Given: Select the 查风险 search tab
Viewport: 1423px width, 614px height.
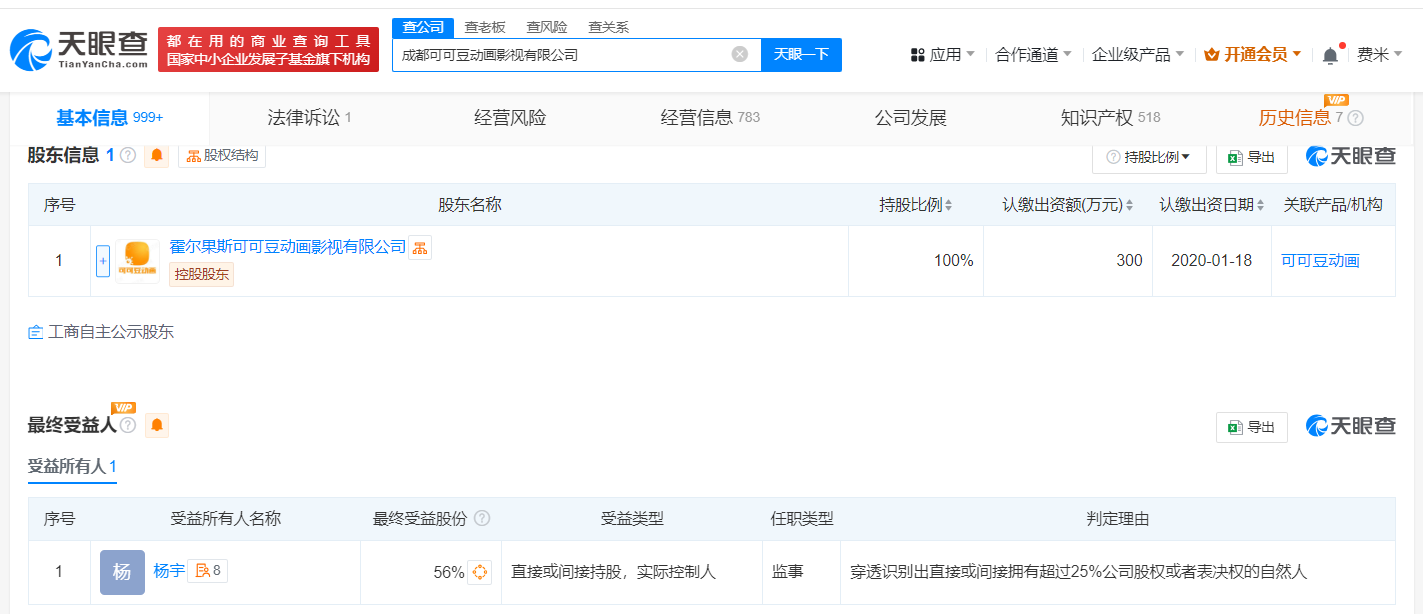Looking at the screenshot, I should [547, 27].
